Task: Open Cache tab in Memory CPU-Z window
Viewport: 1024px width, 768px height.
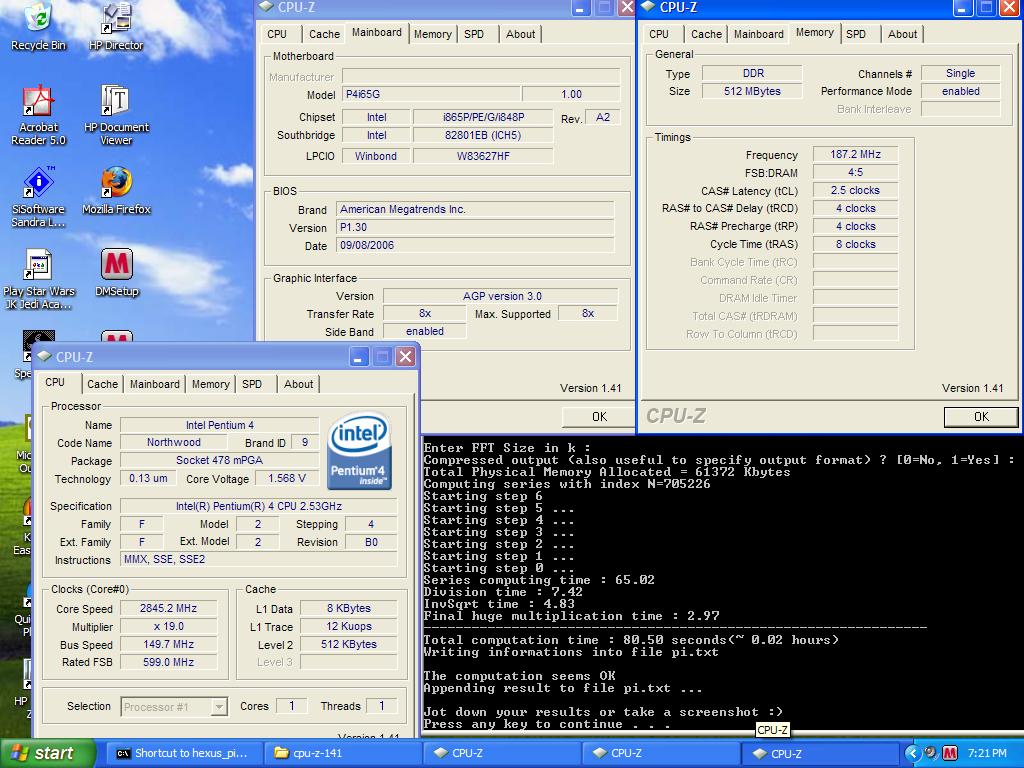Action: (707, 34)
